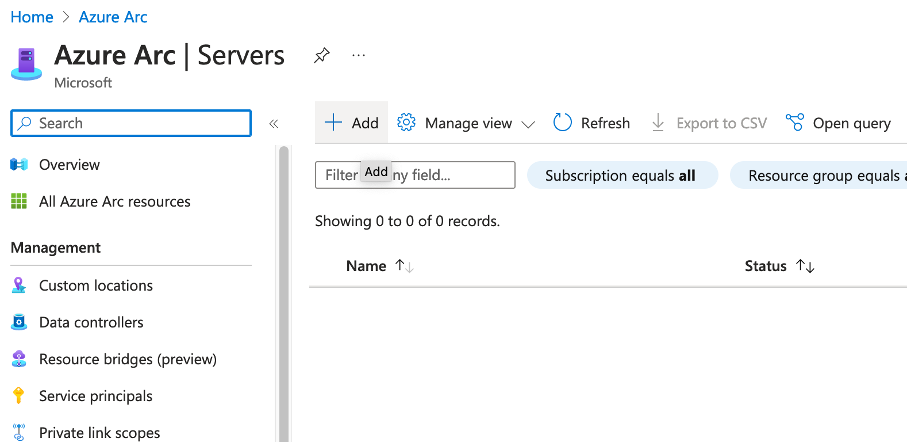Click 'Showing 0 to 0 of 0 records.'

407,221
